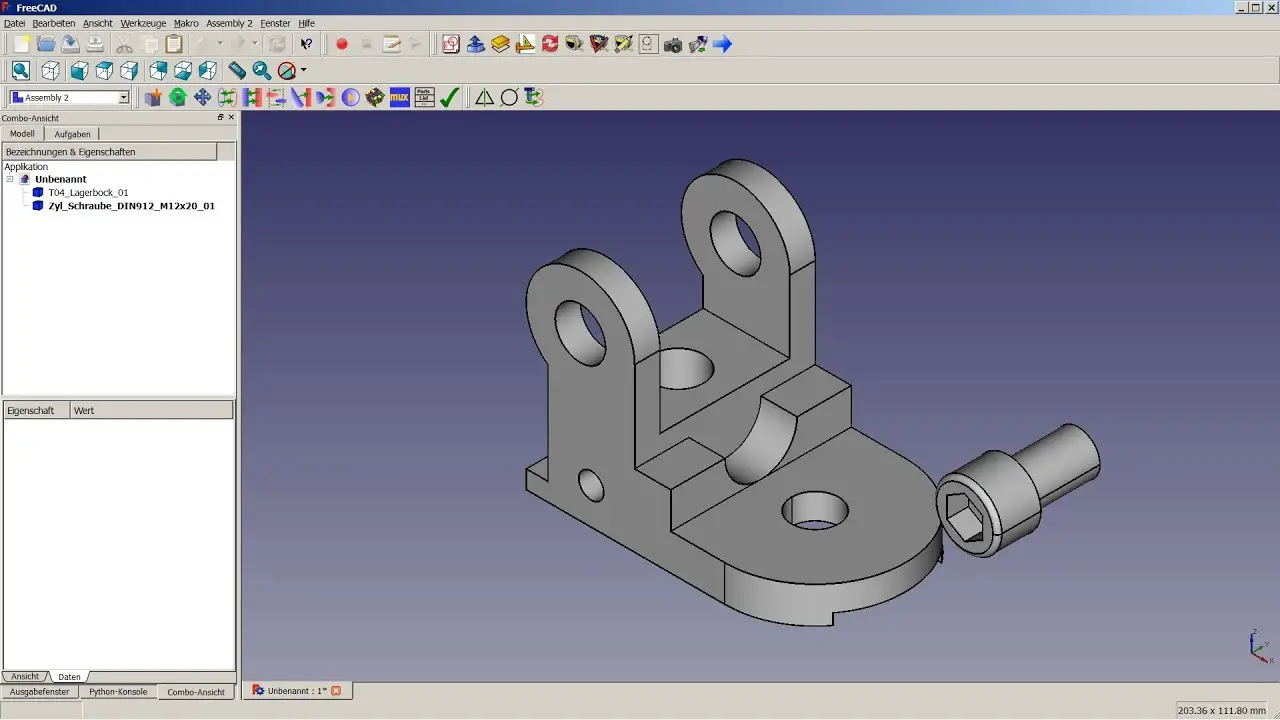Click the Print icon

(95, 44)
